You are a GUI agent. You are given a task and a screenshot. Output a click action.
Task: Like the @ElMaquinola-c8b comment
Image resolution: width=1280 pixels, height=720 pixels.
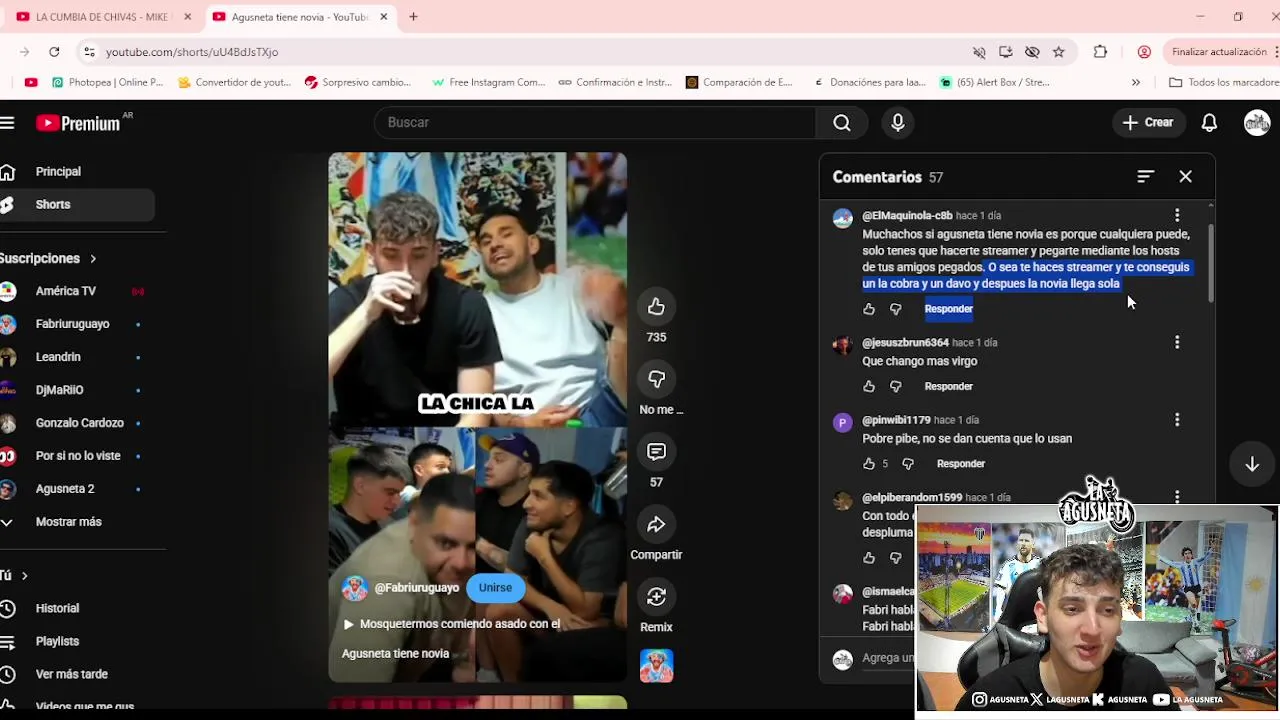pos(869,309)
